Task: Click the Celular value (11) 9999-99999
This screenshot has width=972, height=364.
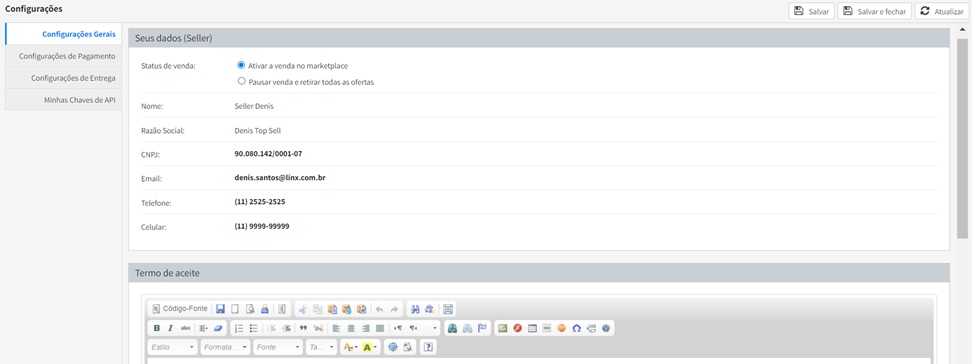Action: pyautogui.click(x=262, y=226)
